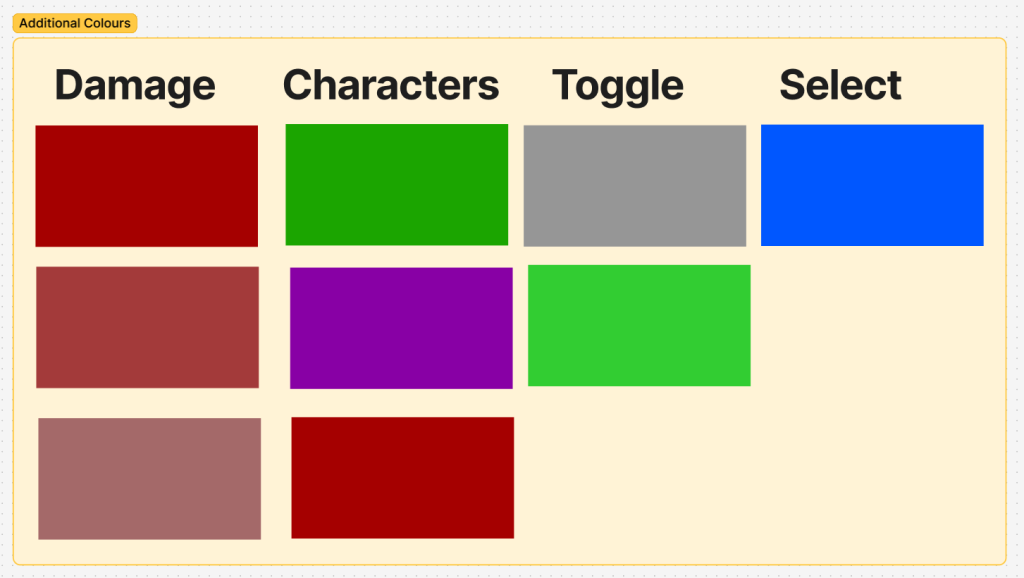Screen dimensions: 1024x578
Task: Pick the dark red swatch under Characters
Action: click(402, 477)
